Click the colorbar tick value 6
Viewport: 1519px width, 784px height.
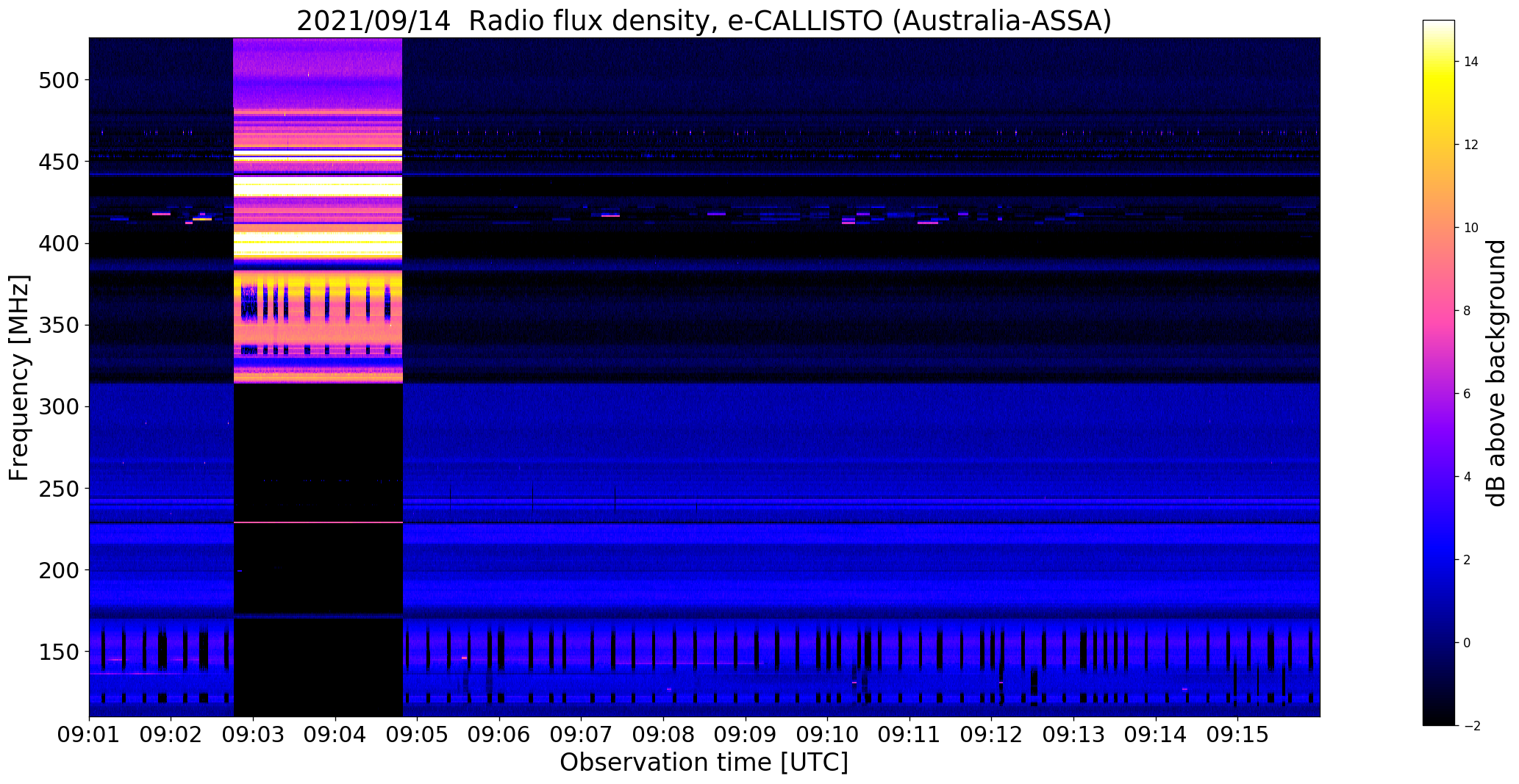pyautogui.click(x=1468, y=394)
